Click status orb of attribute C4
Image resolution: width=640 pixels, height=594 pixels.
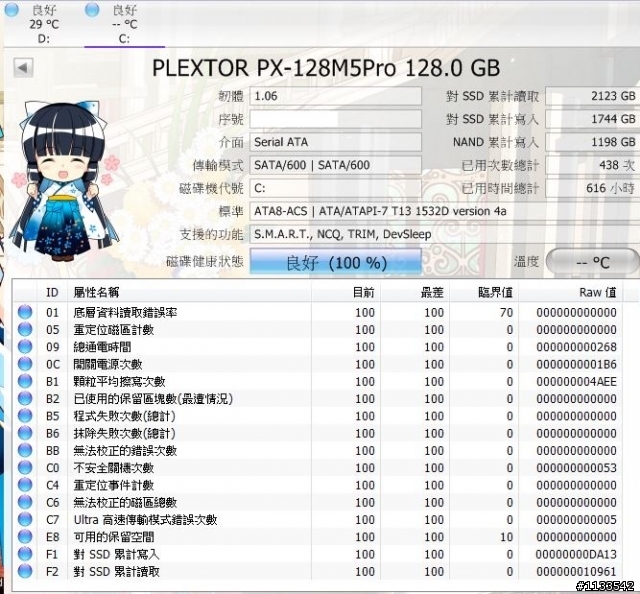pyautogui.click(x=25, y=485)
